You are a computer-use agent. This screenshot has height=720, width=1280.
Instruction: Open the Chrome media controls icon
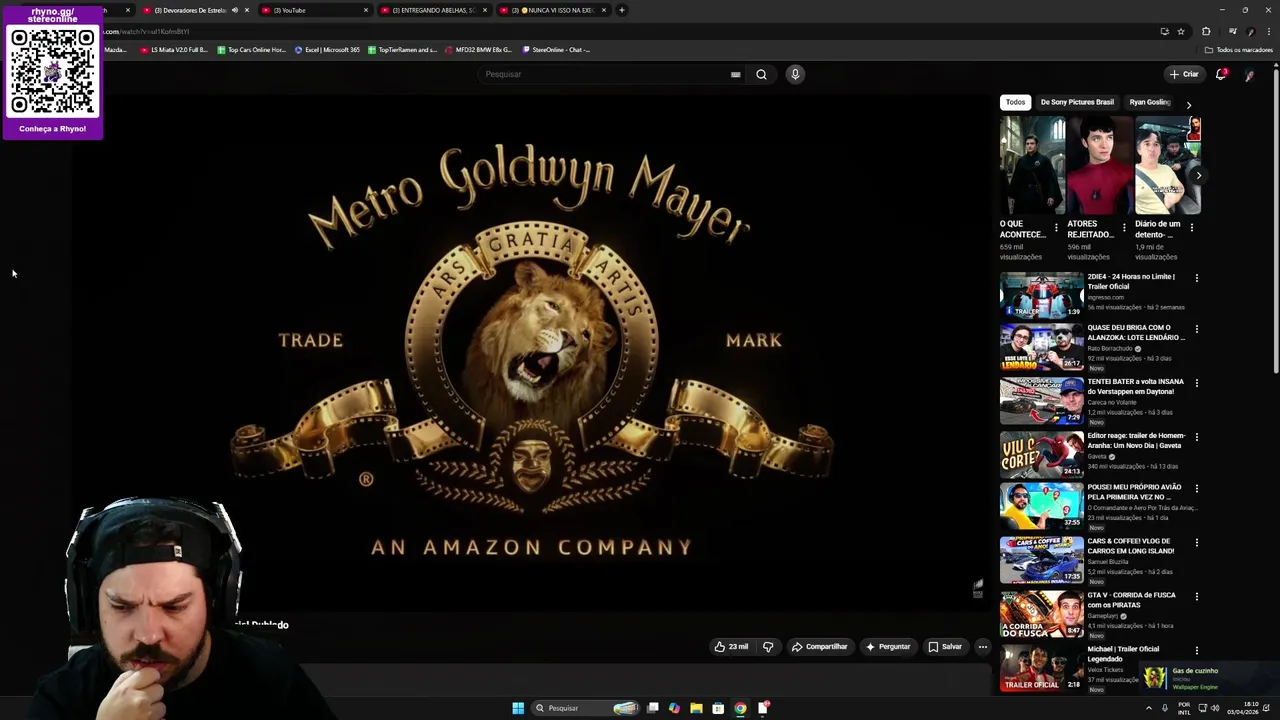coord(1232,31)
